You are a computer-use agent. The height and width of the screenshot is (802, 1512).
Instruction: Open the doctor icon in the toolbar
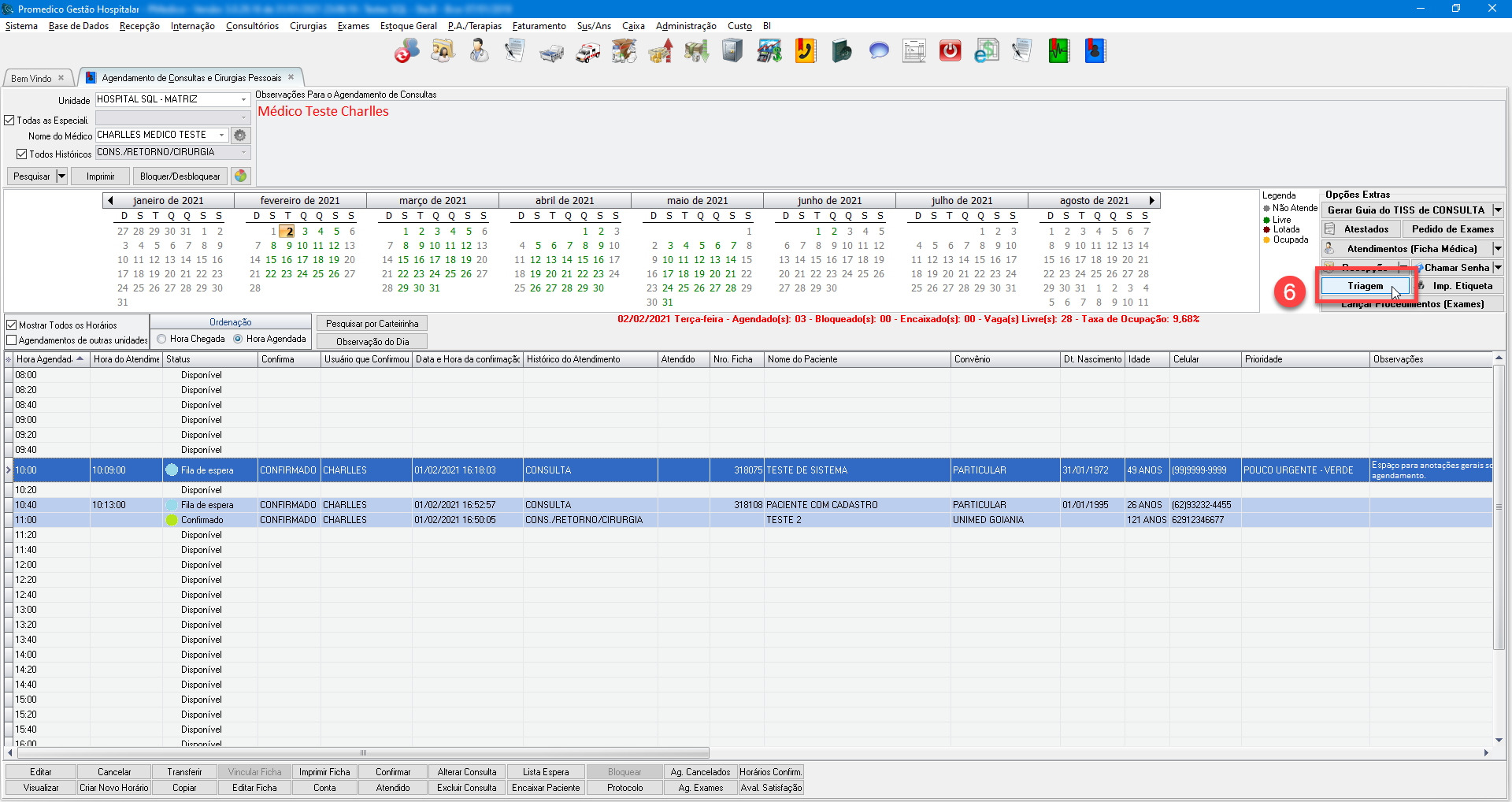click(479, 52)
